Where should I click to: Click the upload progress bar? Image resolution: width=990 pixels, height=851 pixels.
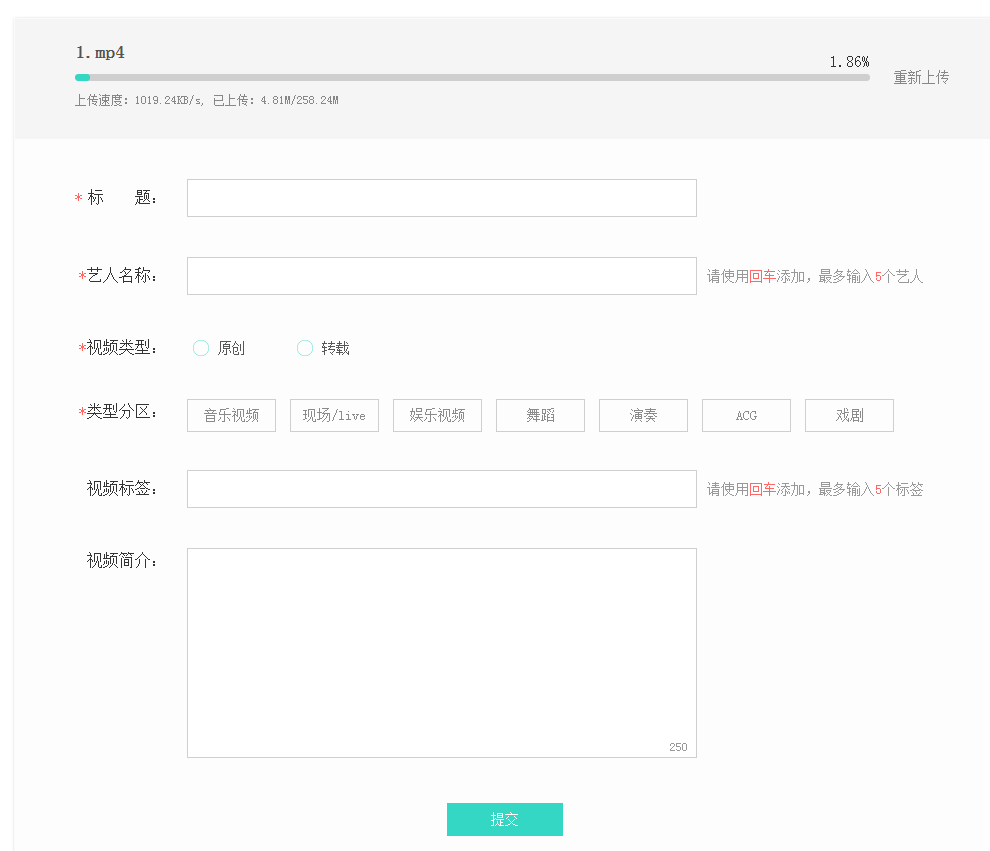point(475,77)
